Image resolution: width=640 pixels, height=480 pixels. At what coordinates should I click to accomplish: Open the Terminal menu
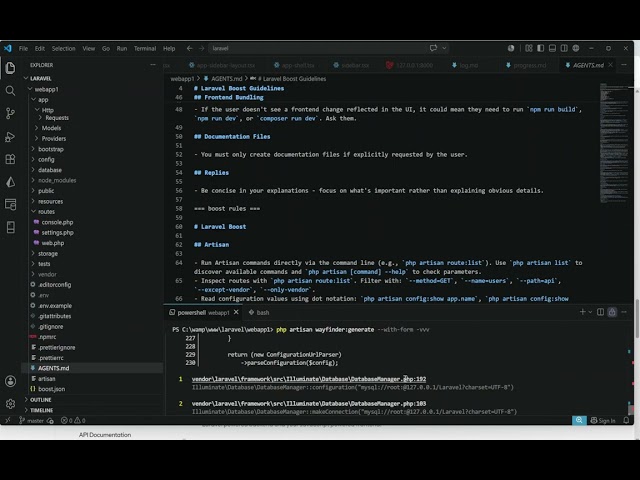click(x=145, y=48)
